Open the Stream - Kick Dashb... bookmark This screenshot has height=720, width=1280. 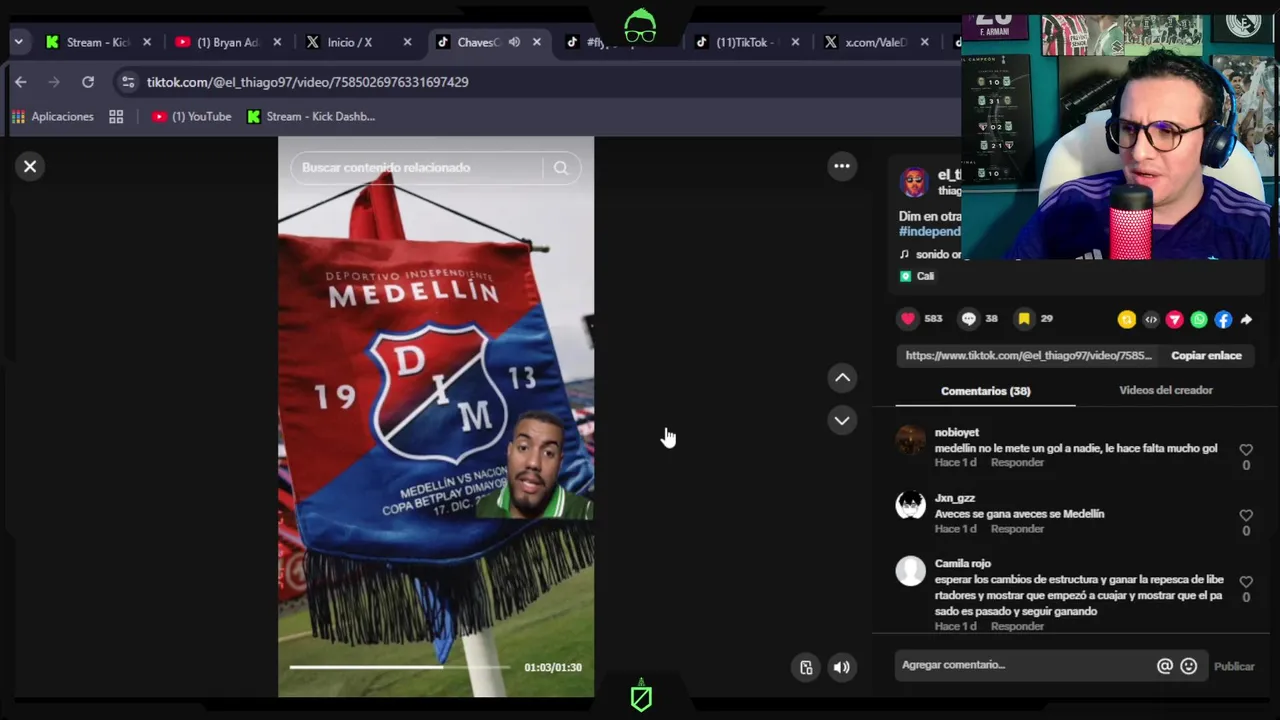coord(311,117)
